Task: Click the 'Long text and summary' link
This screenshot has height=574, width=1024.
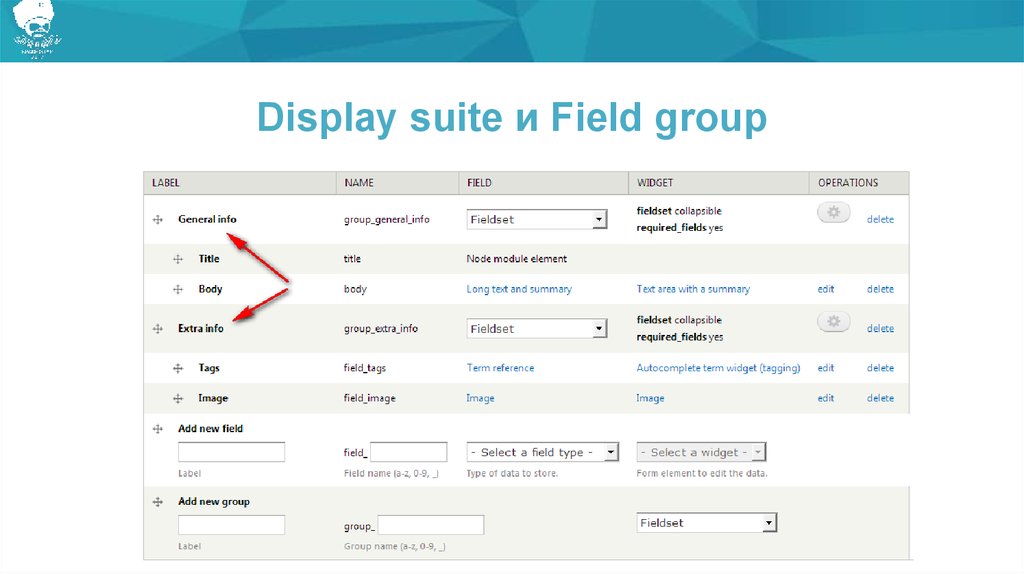Action: click(x=519, y=289)
